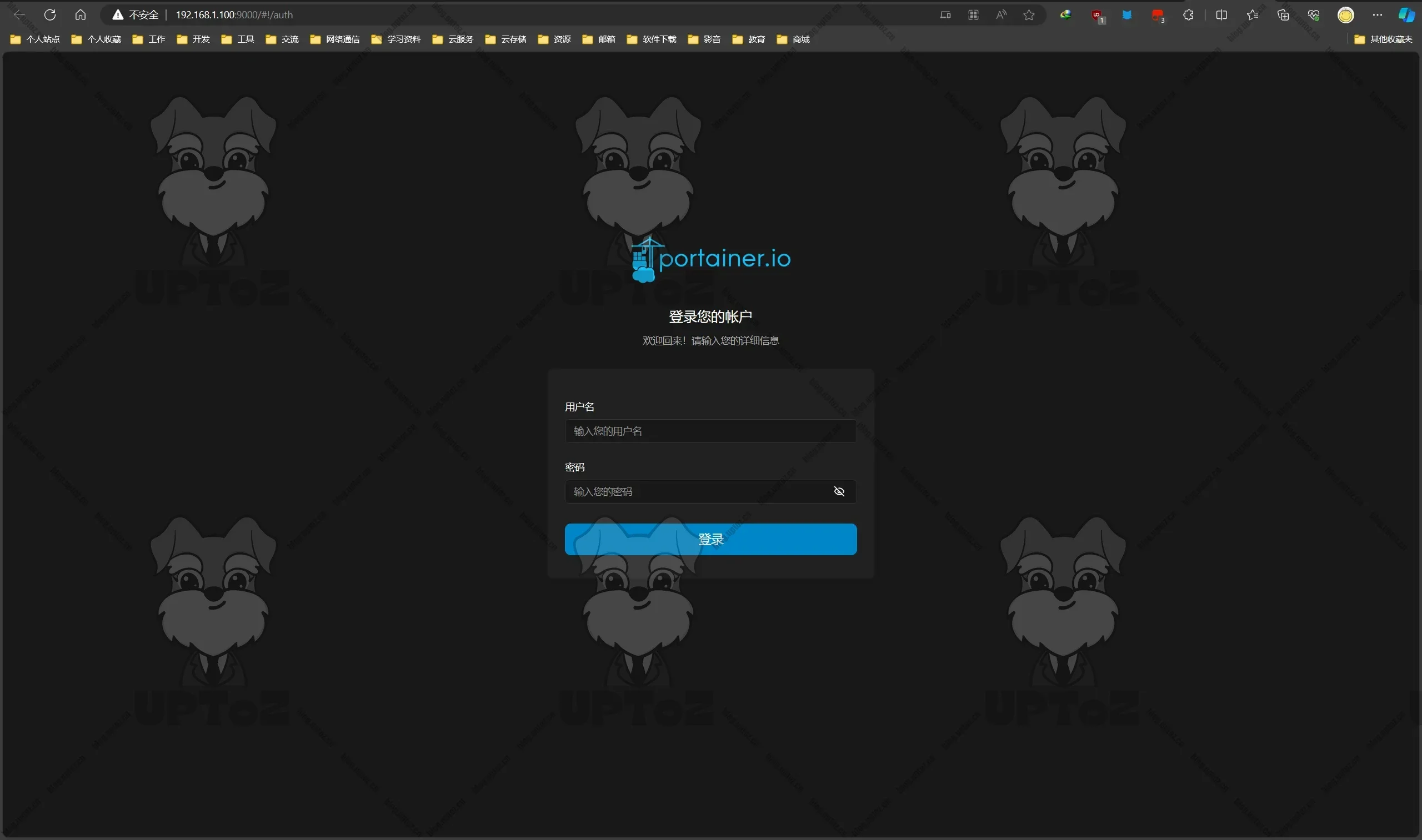Click the browser back arrow

click(19, 15)
